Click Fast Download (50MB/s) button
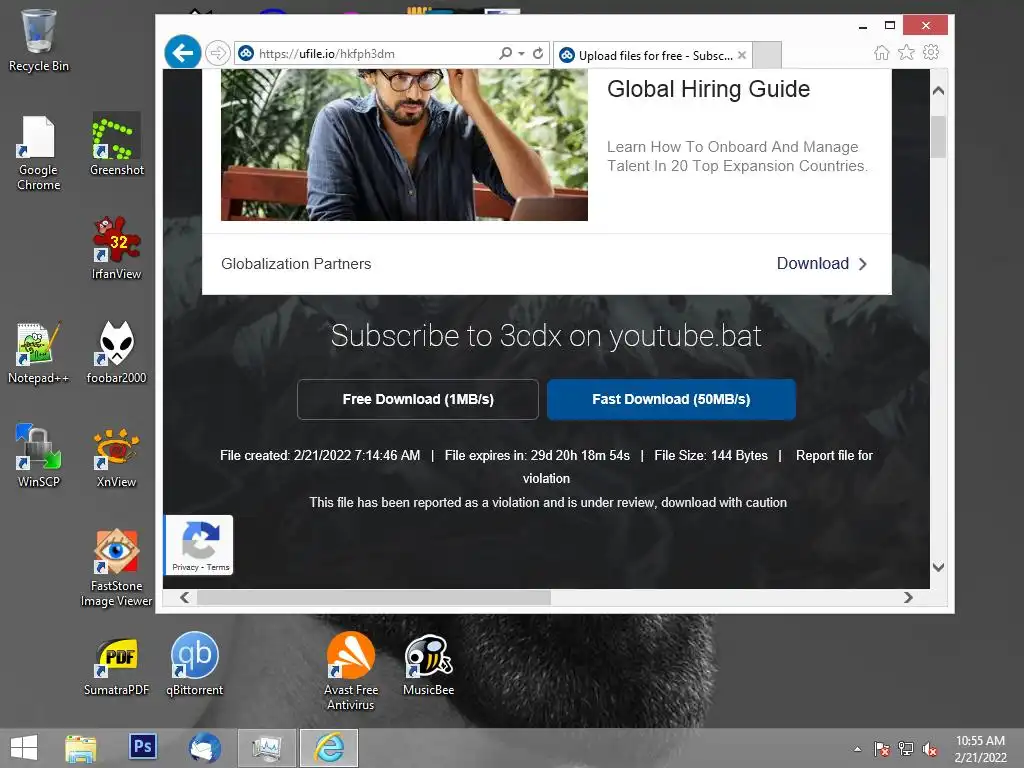 pyautogui.click(x=671, y=399)
